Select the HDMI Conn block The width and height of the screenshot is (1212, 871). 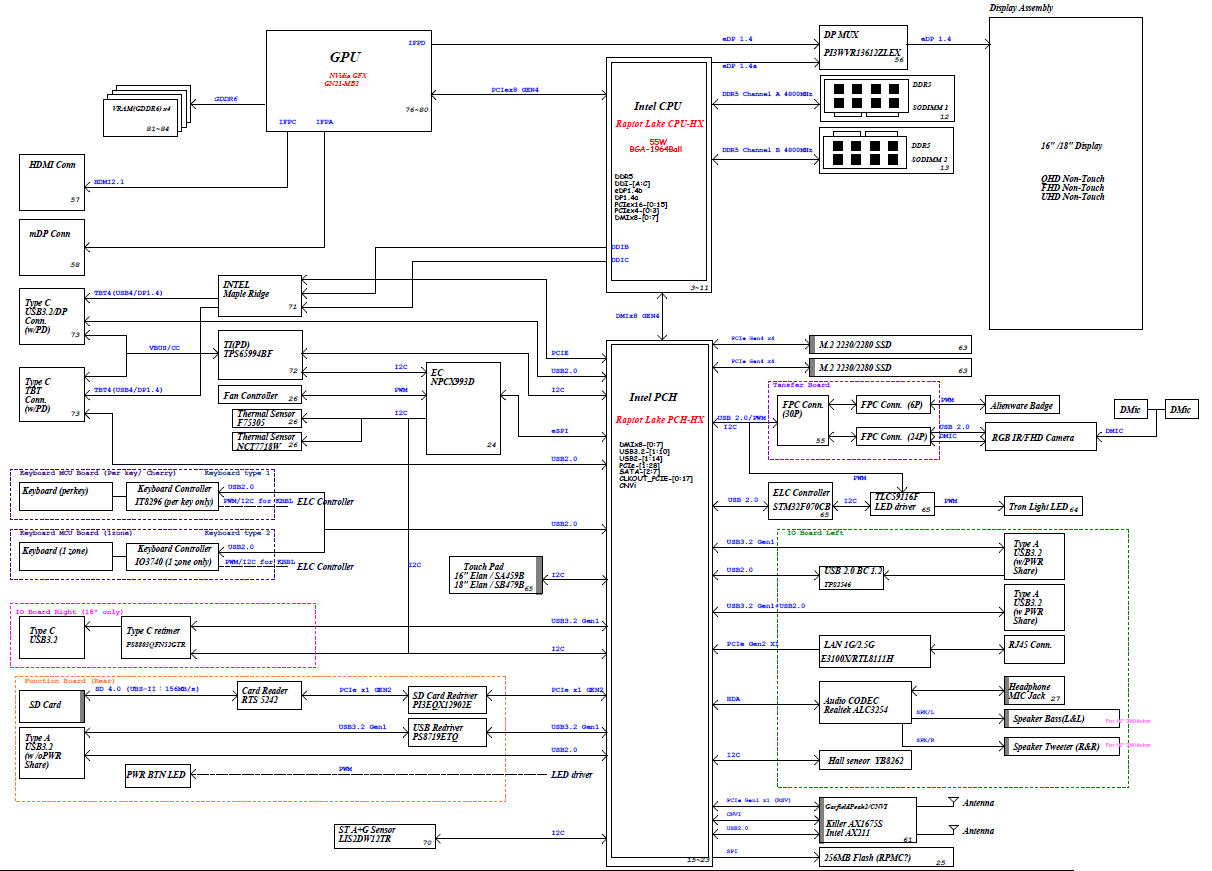coord(52,182)
